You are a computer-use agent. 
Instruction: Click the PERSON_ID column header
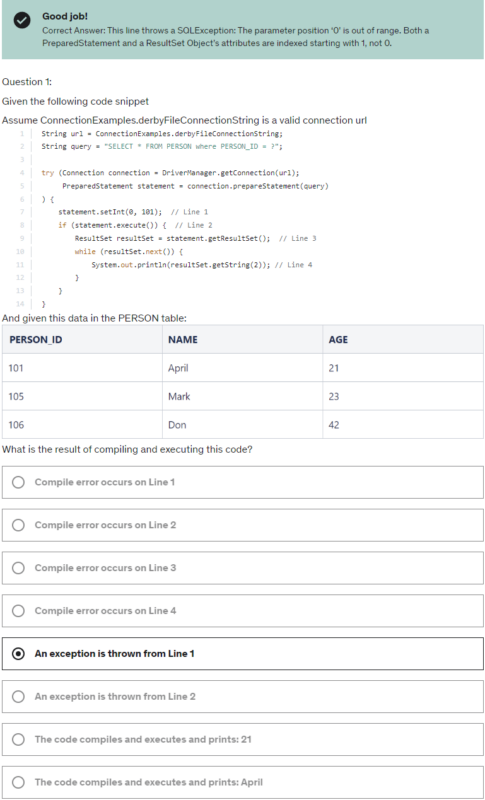coord(82,339)
